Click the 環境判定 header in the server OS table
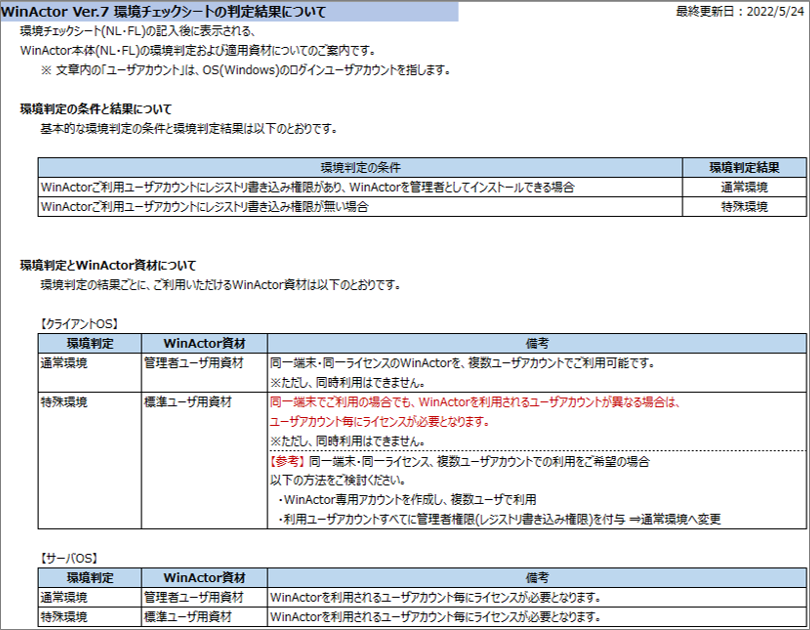810x630 pixels. (90, 578)
